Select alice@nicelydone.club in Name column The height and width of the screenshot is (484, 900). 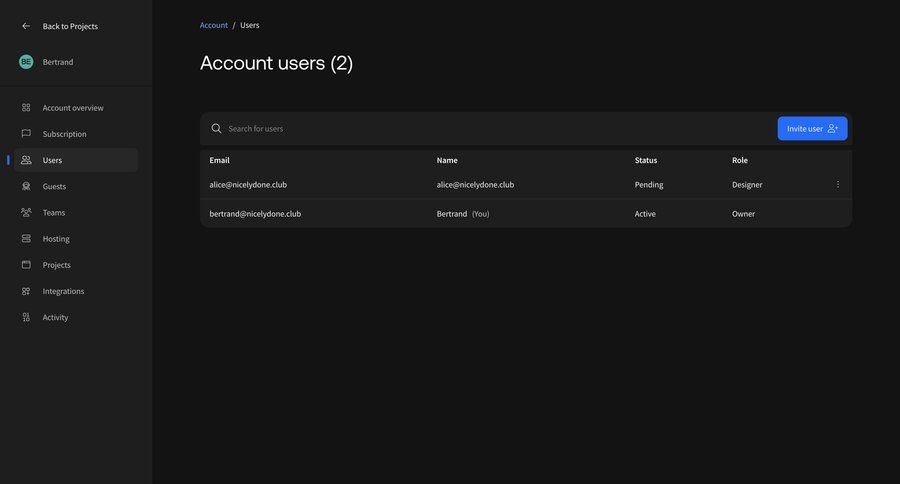coord(475,184)
